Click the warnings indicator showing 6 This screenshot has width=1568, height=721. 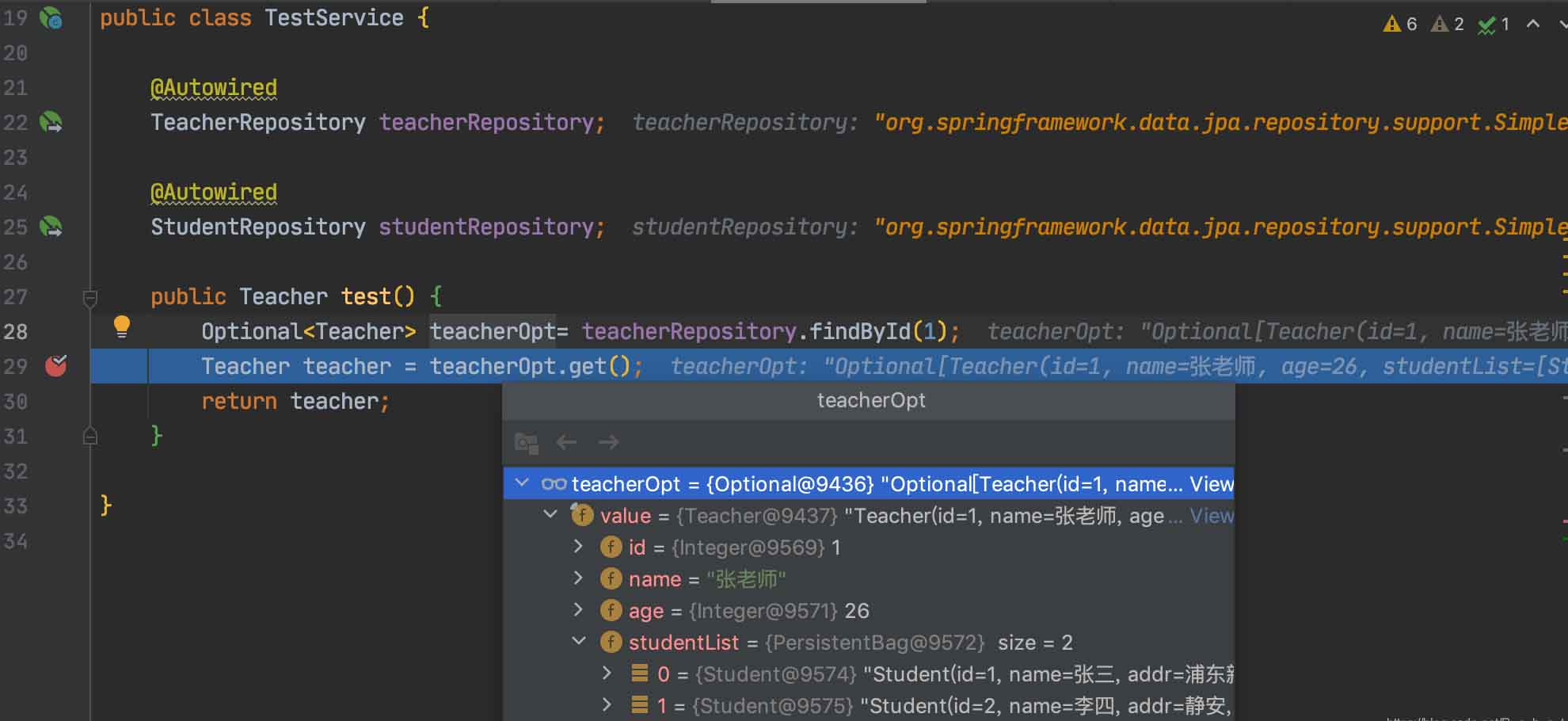(1400, 24)
